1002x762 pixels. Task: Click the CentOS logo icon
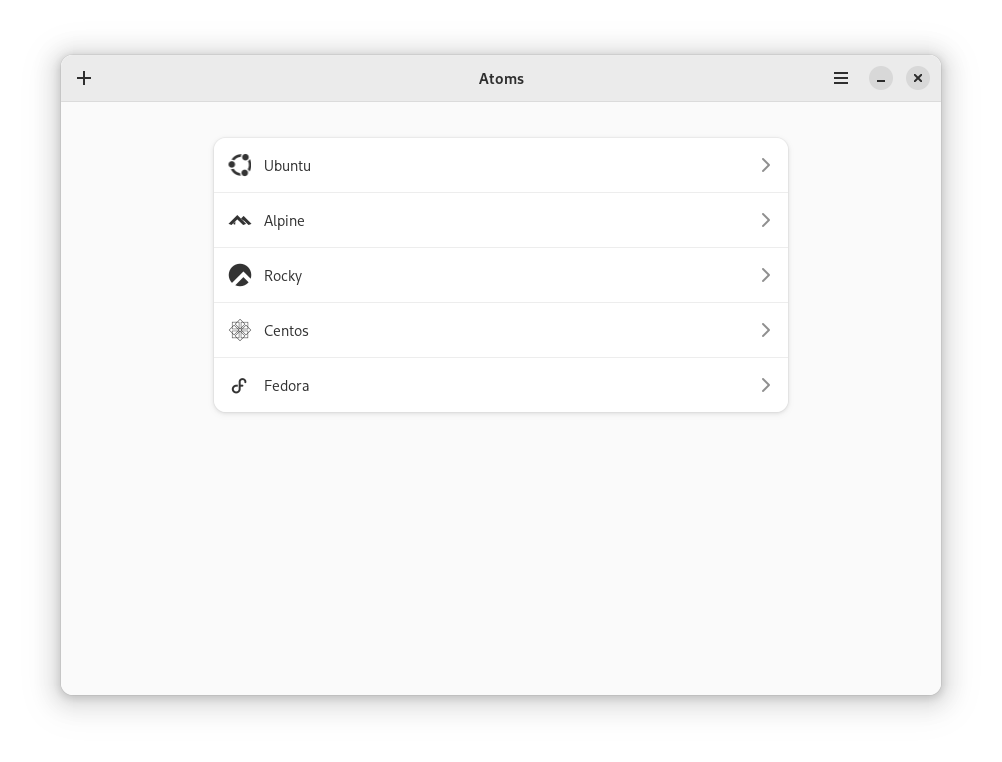tap(240, 330)
